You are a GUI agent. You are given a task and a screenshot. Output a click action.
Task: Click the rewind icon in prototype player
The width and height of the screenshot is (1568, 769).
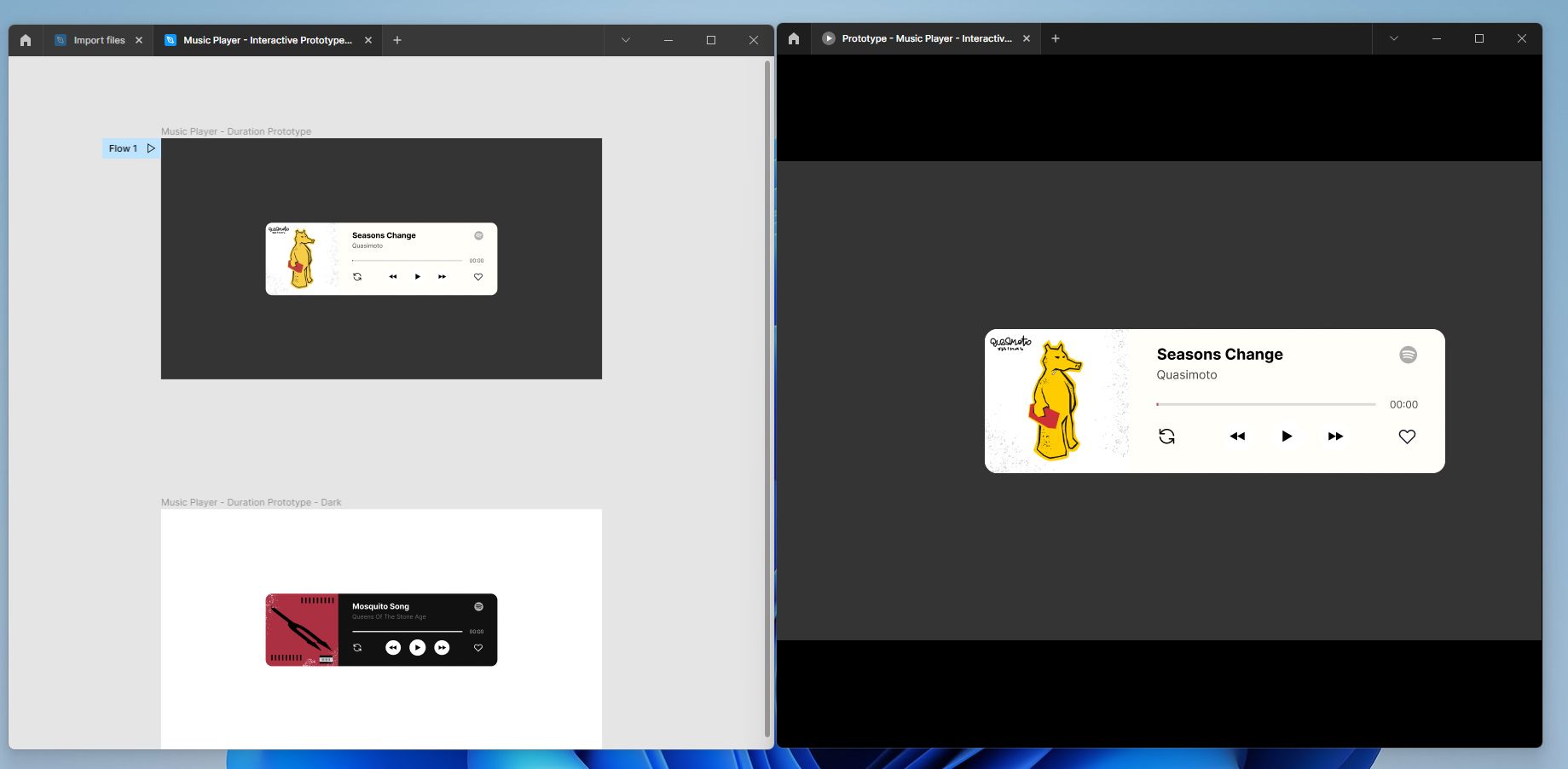pos(1237,437)
